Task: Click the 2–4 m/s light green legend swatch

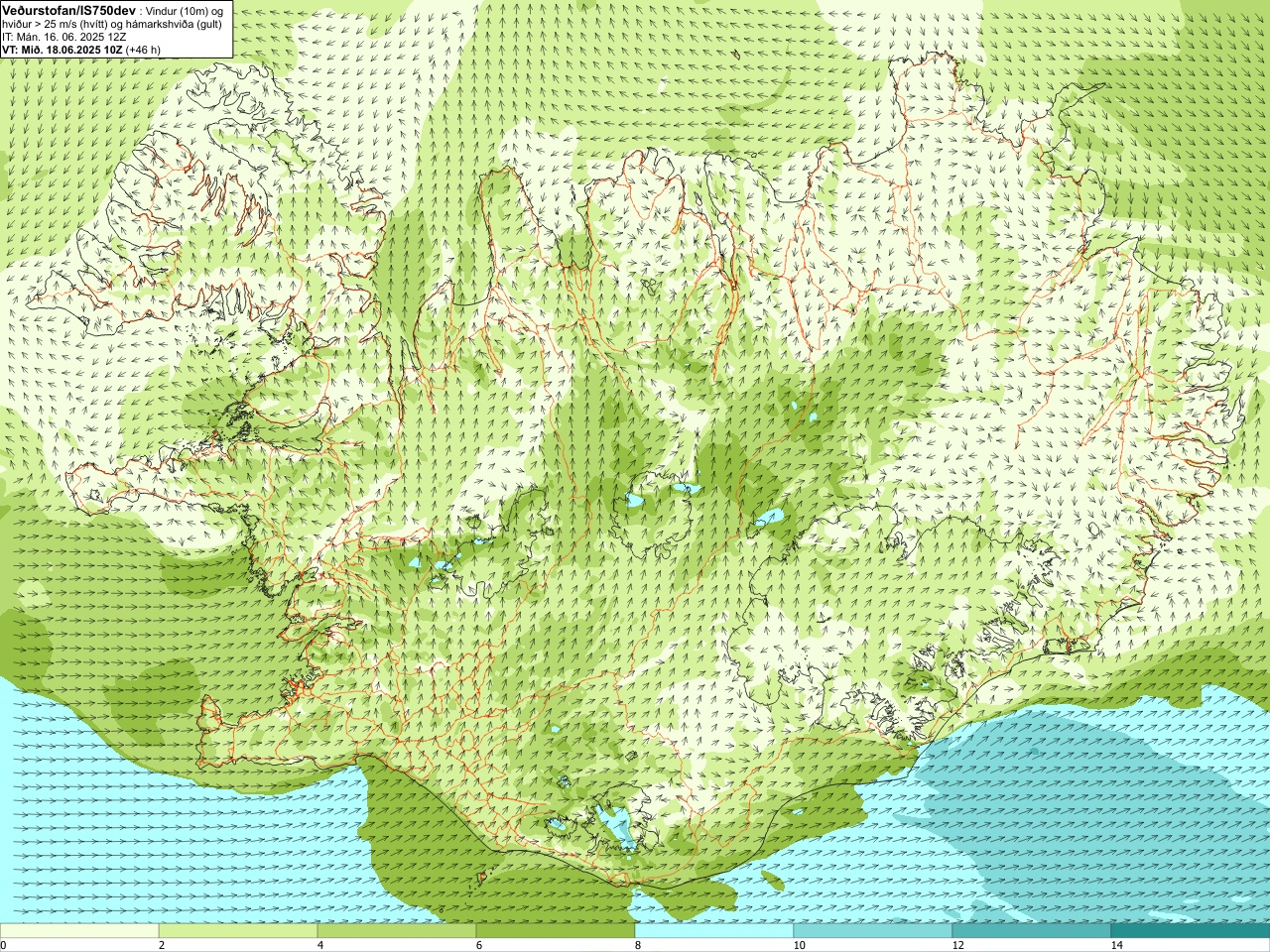Action: pos(238,931)
